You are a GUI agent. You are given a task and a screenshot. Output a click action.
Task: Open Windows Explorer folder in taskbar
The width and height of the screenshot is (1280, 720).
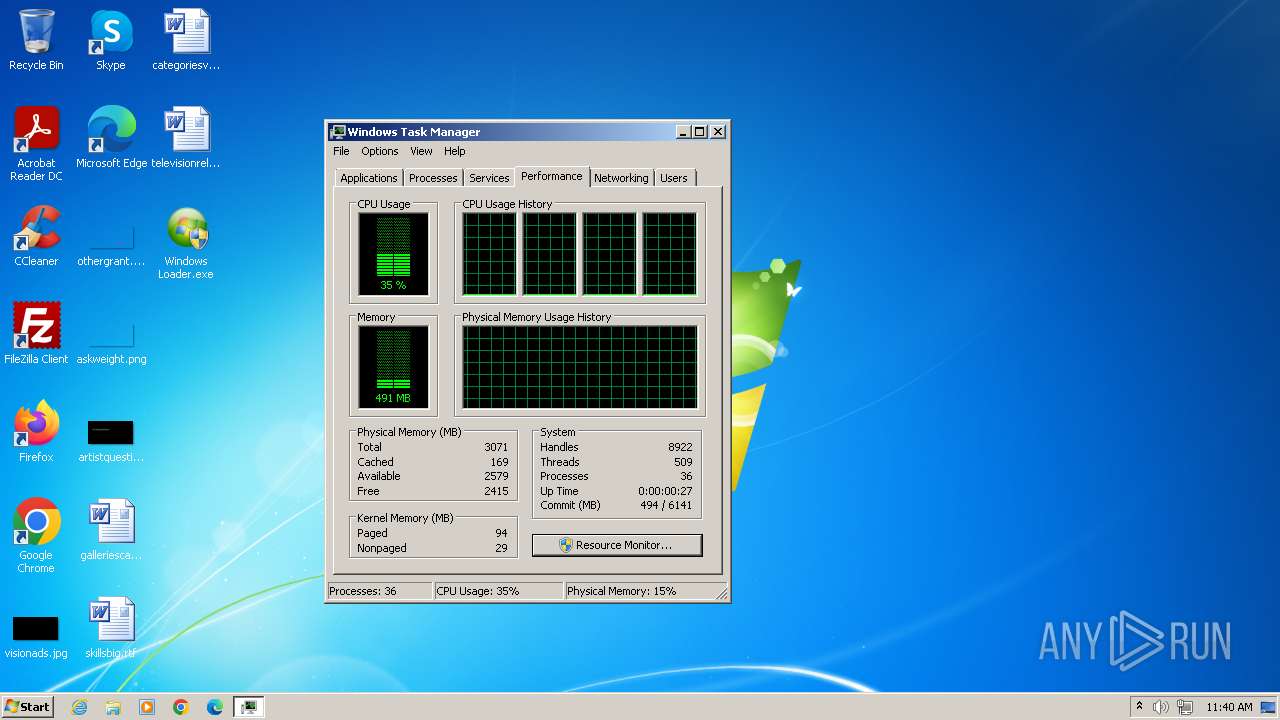click(x=113, y=707)
